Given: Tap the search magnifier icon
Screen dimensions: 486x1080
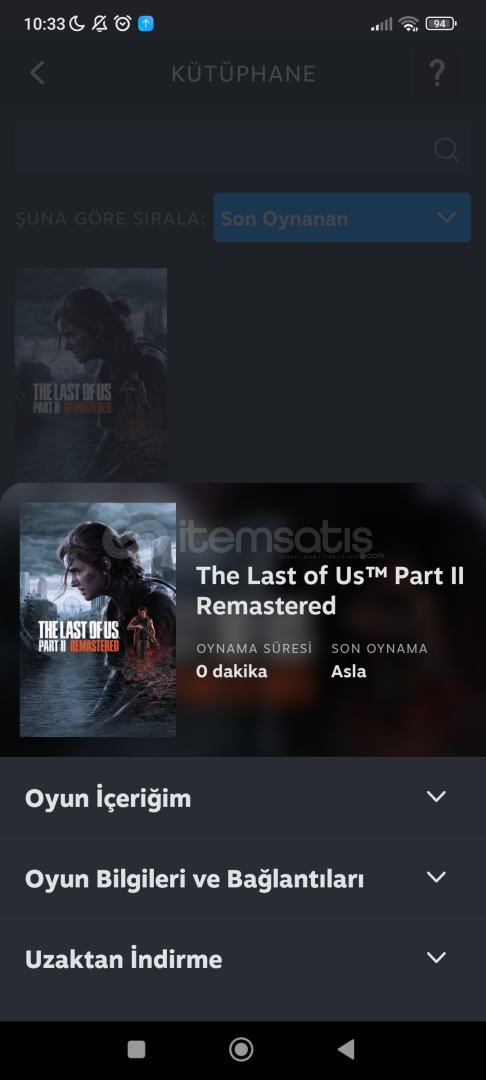Looking at the screenshot, I should [x=447, y=149].
